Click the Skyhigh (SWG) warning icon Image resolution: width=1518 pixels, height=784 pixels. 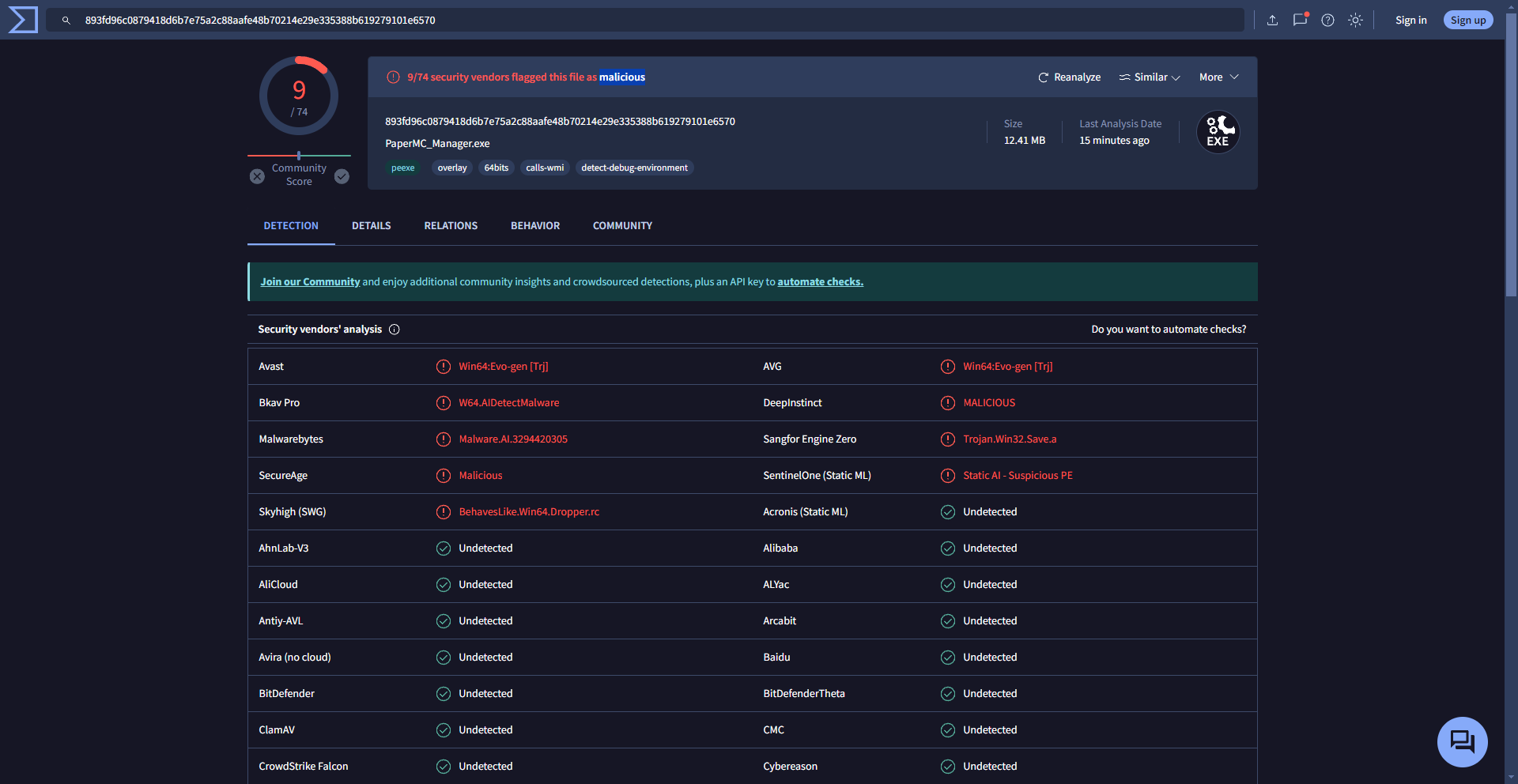(x=444, y=512)
